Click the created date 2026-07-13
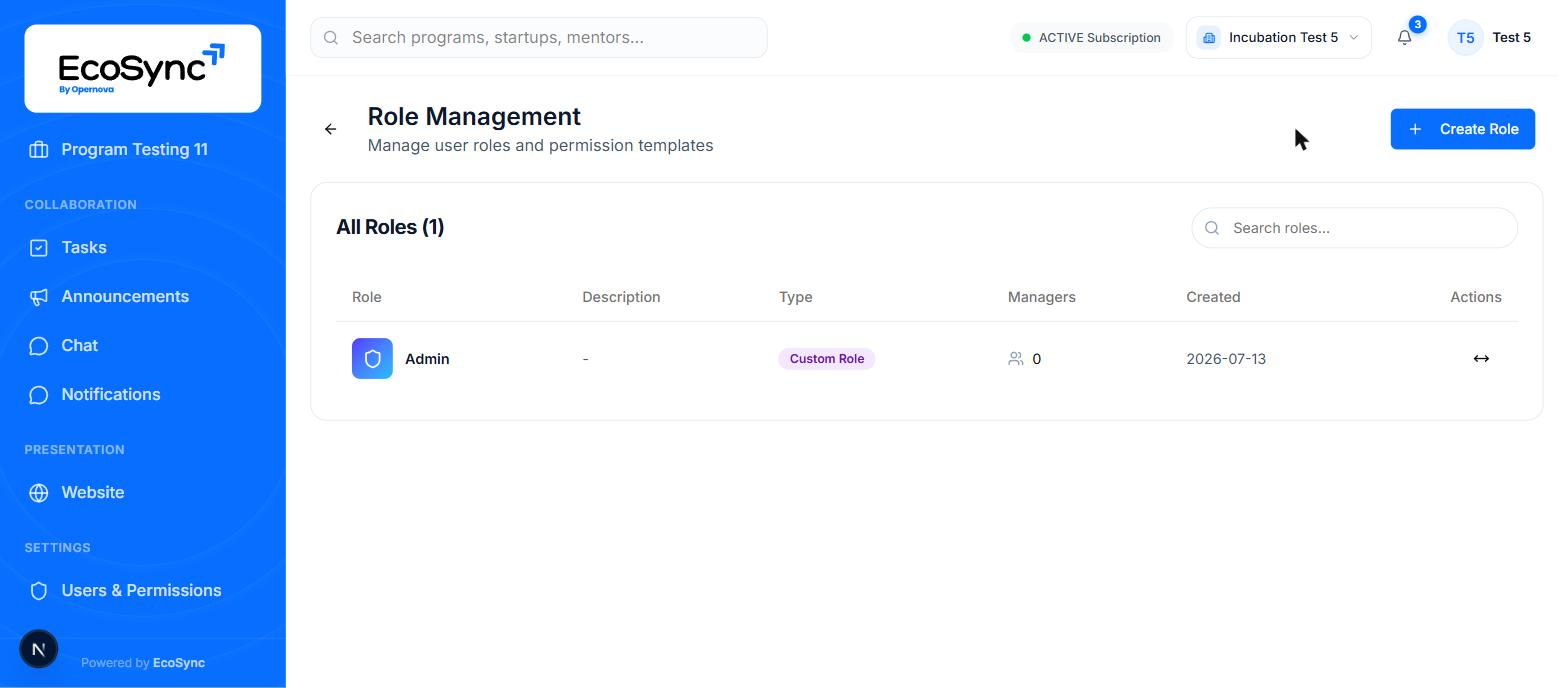The image size is (1558, 688). point(1226,359)
